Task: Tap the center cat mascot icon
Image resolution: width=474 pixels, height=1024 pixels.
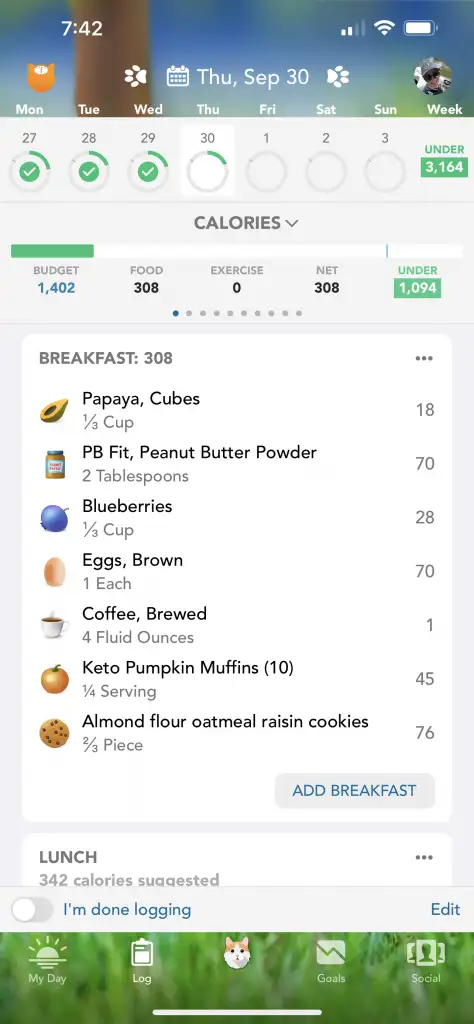Action: click(x=237, y=954)
